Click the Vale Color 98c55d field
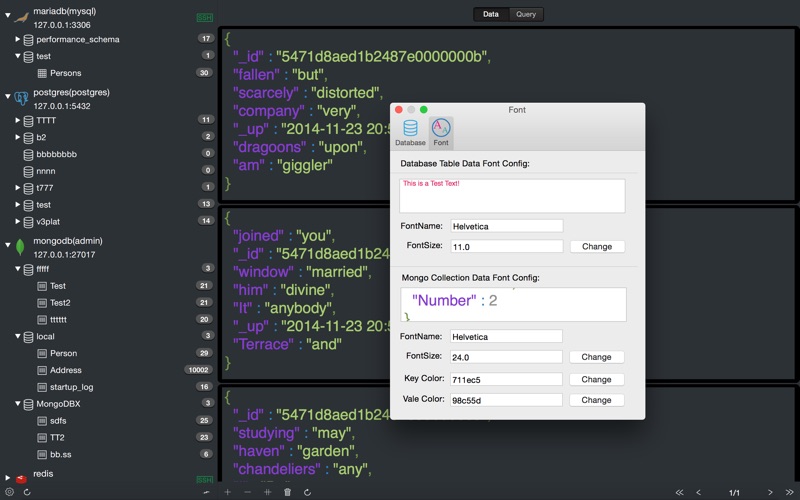This screenshot has width=800, height=500. pyautogui.click(x=506, y=400)
